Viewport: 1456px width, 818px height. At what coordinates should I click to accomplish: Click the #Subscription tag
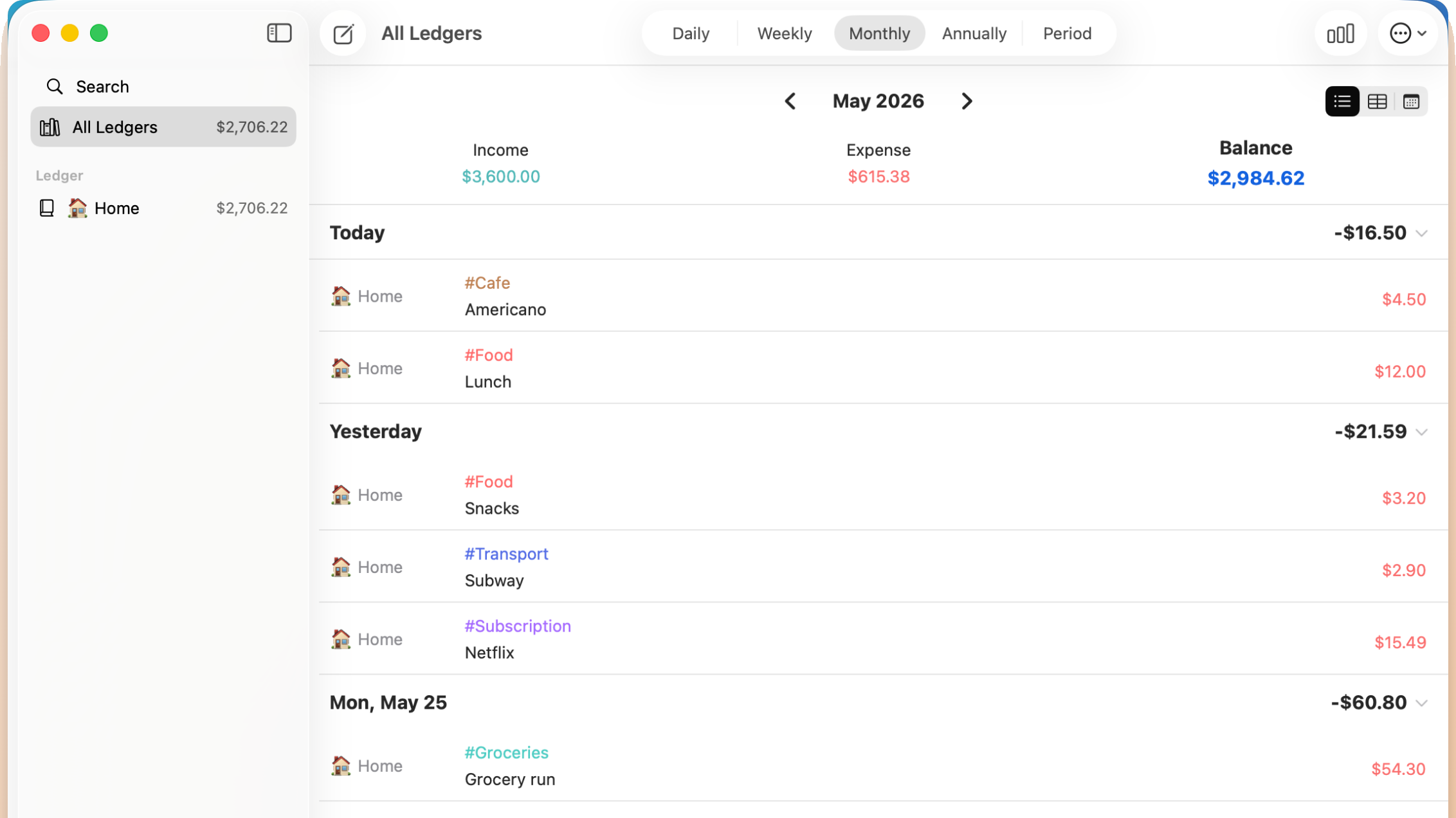[518, 626]
